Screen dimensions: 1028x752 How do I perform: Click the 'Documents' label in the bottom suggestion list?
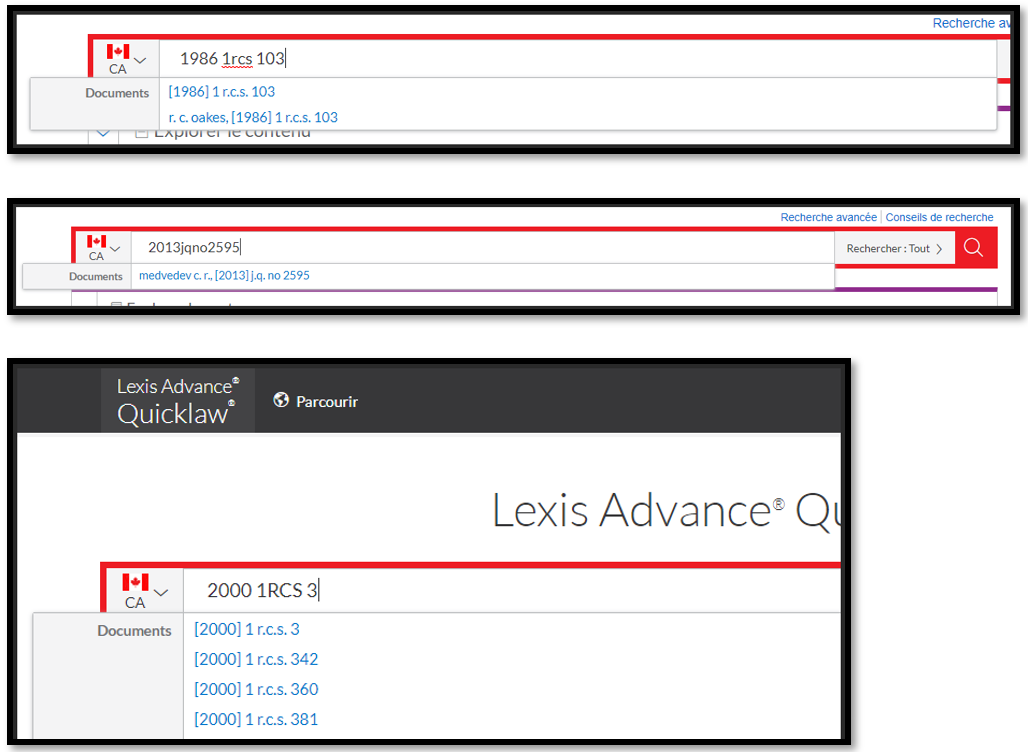(x=134, y=631)
